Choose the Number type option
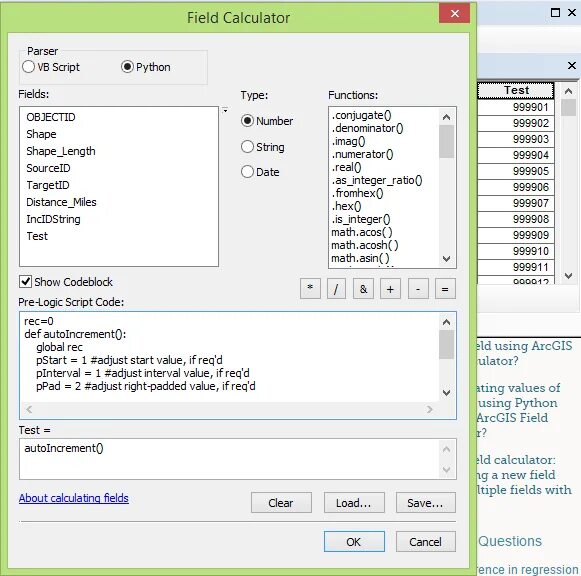The image size is (581, 576). point(247,121)
